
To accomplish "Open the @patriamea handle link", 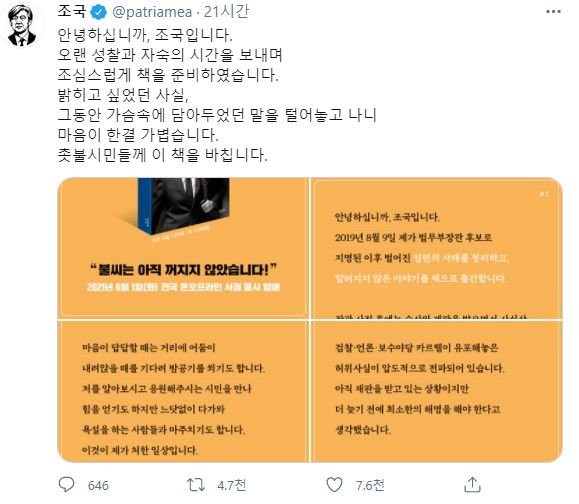I will 152,12.
